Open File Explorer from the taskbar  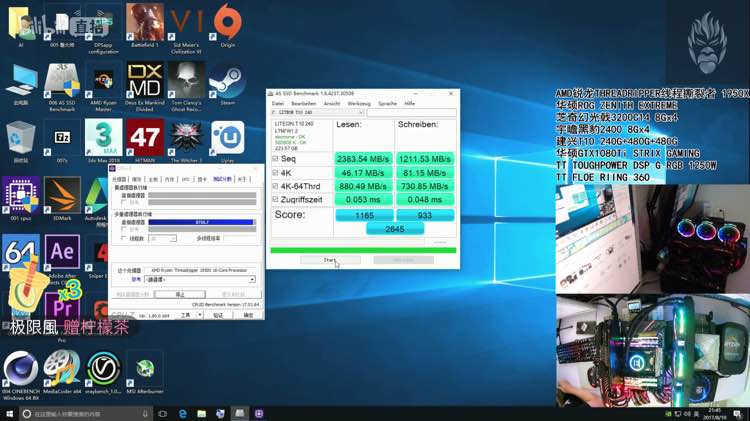pos(201,414)
